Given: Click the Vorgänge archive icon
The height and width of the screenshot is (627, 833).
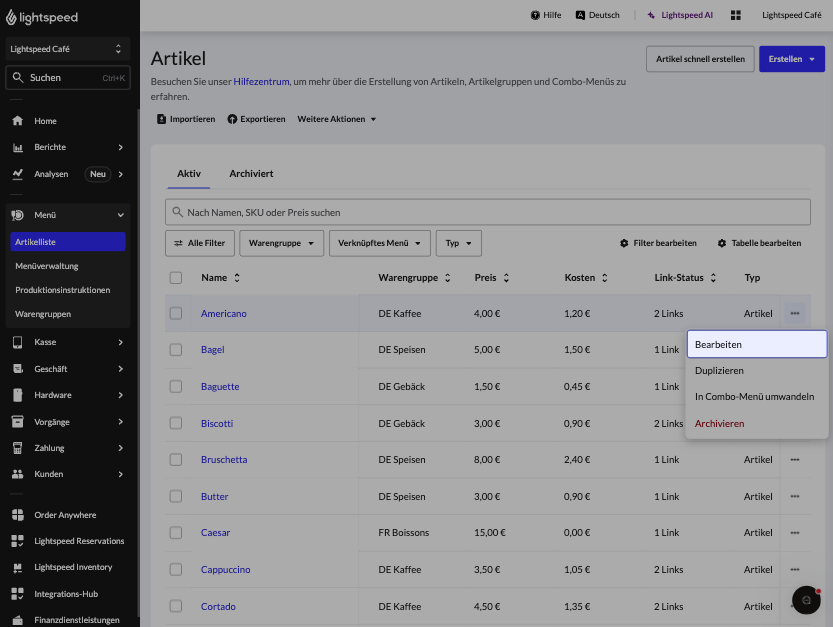Looking at the screenshot, I should click(x=18, y=421).
